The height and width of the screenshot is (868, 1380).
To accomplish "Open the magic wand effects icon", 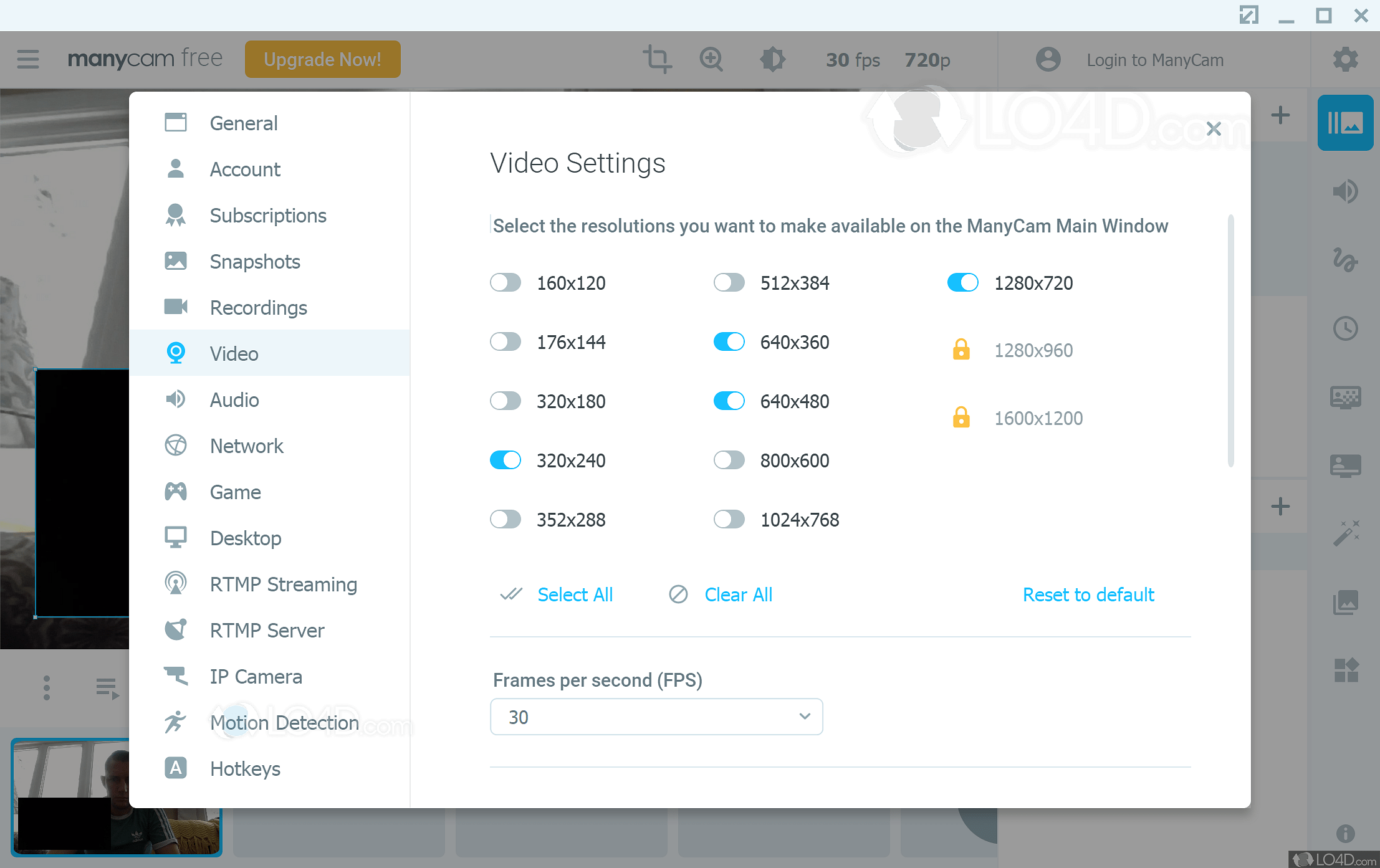I will pyautogui.click(x=1345, y=533).
